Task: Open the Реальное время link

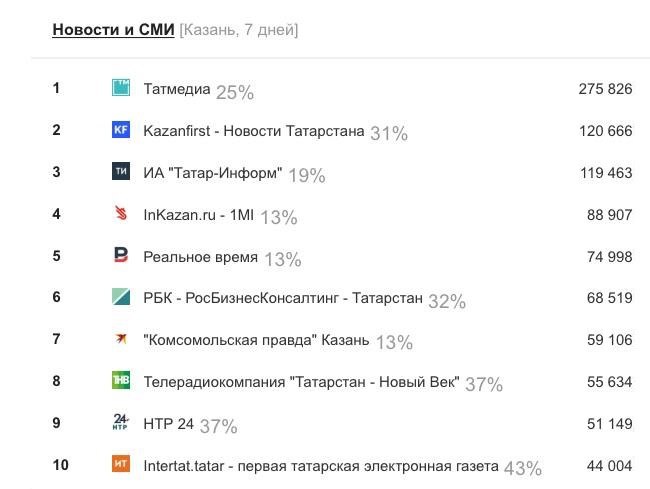Action: click(x=201, y=257)
